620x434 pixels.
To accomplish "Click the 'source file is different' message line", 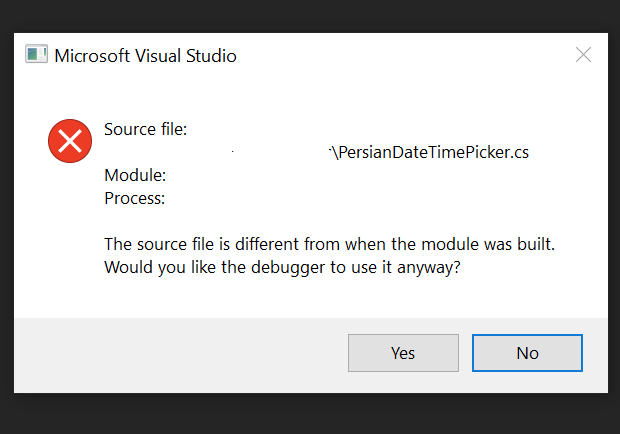I will tap(329, 244).
